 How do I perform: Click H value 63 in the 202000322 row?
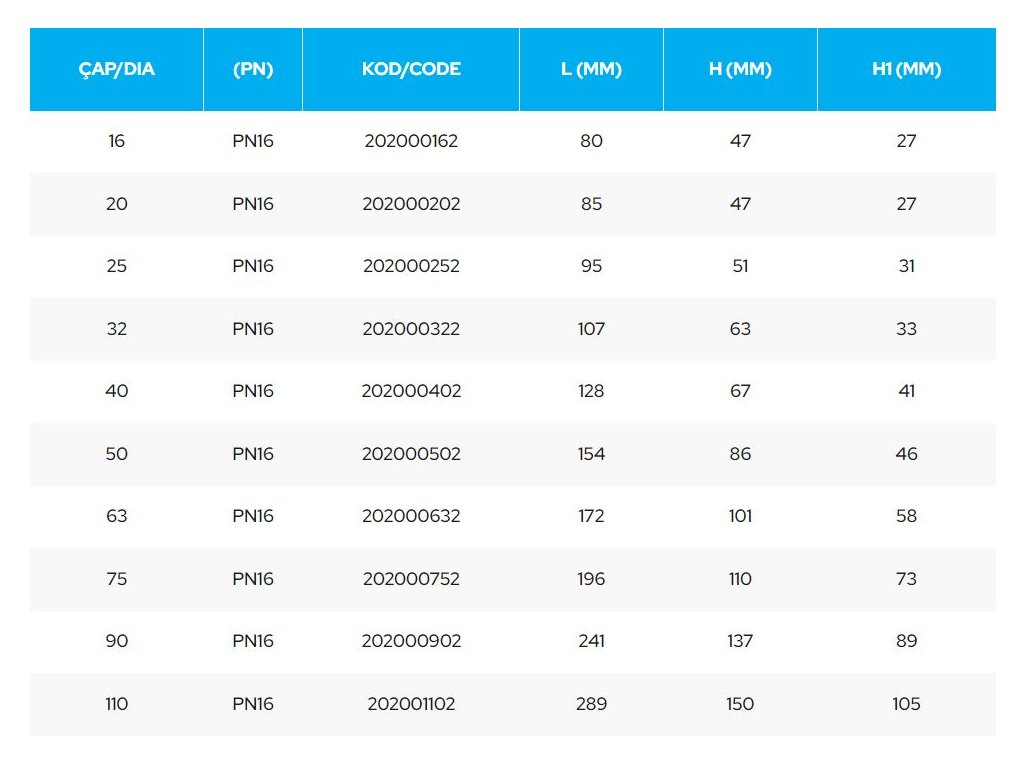pyautogui.click(x=740, y=328)
